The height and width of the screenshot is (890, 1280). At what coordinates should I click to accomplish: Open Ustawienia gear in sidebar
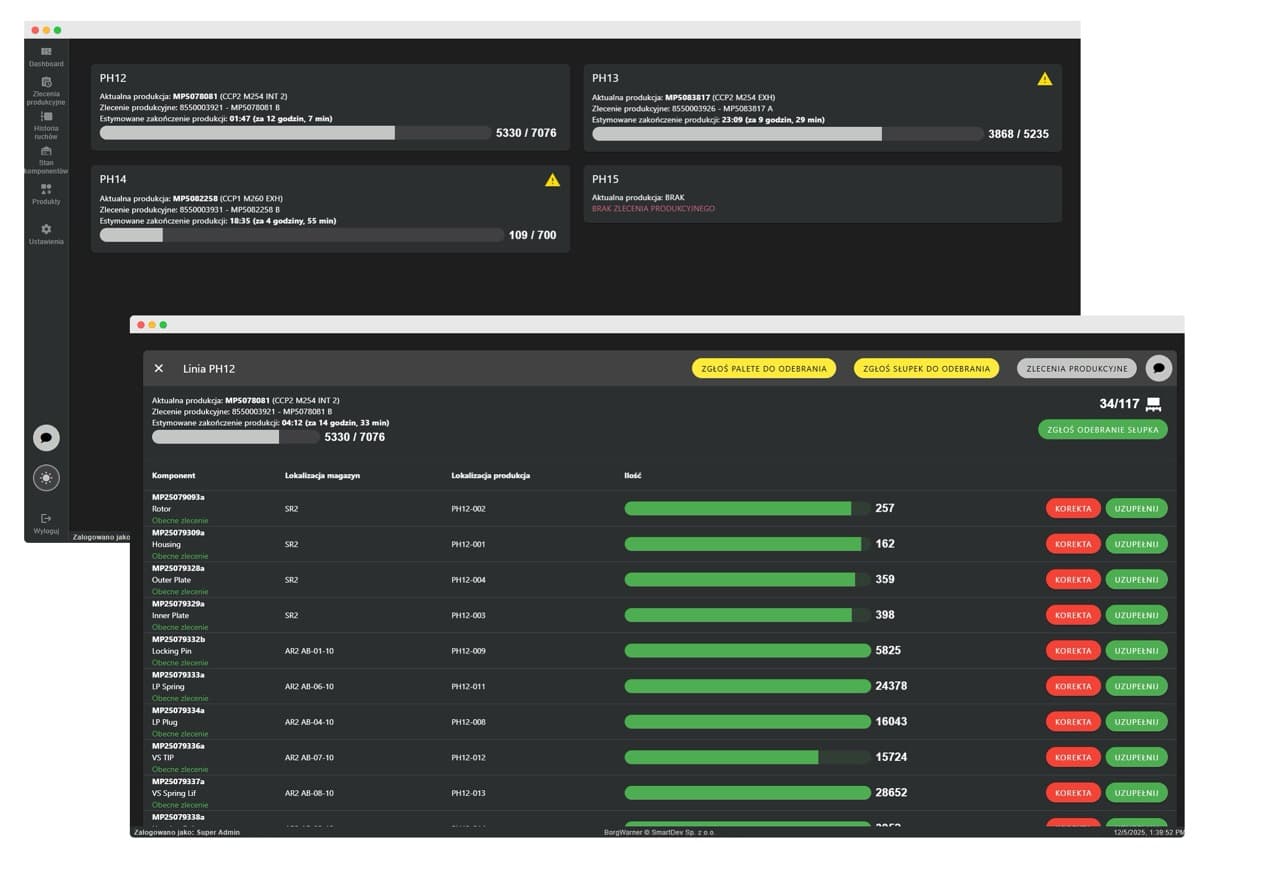[x=46, y=230]
